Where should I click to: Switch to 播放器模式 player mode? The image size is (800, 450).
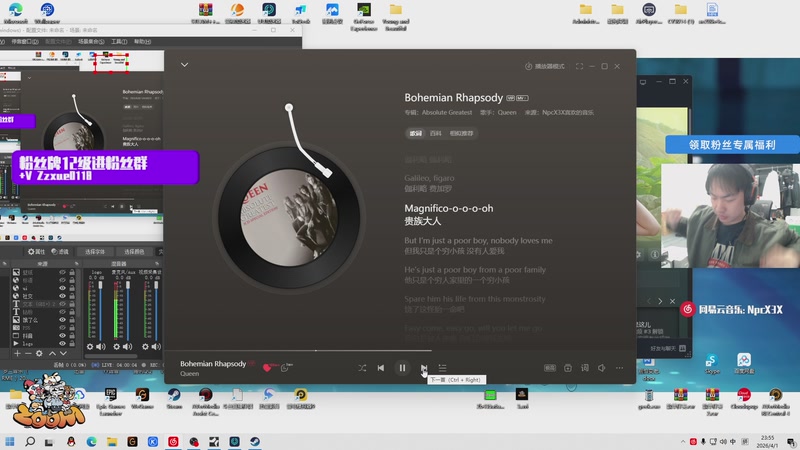(544, 66)
